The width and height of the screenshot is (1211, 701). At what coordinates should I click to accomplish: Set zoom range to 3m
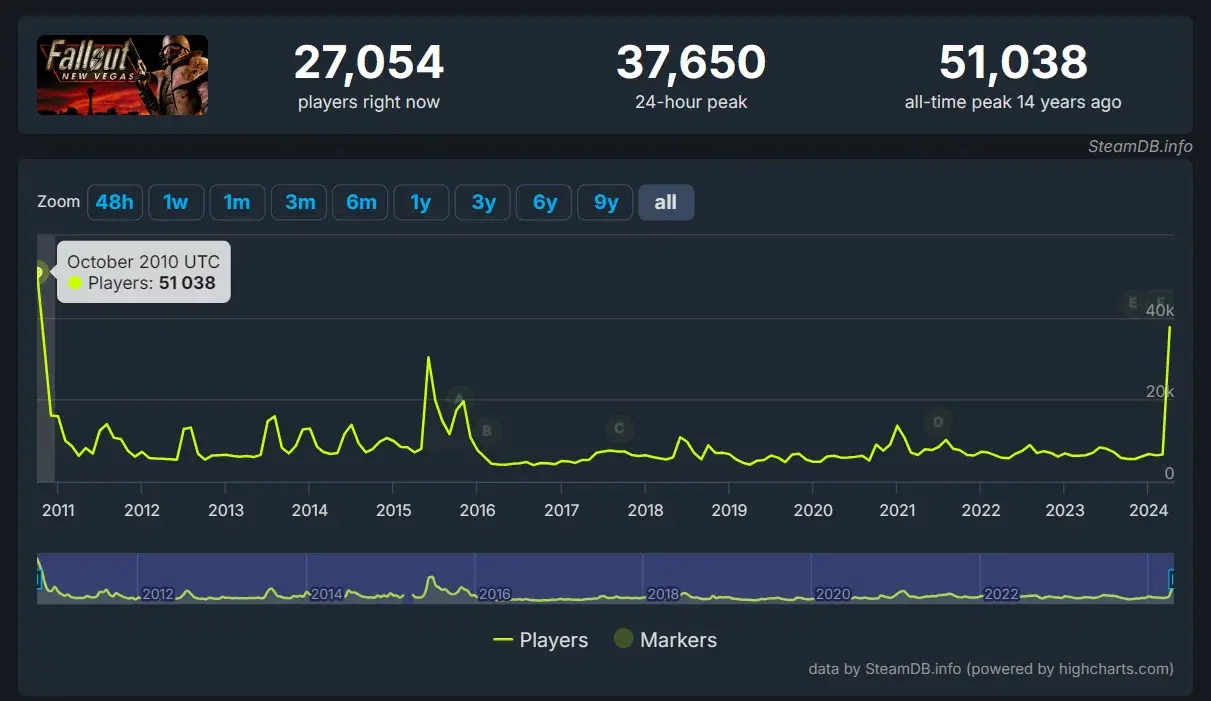tap(299, 202)
